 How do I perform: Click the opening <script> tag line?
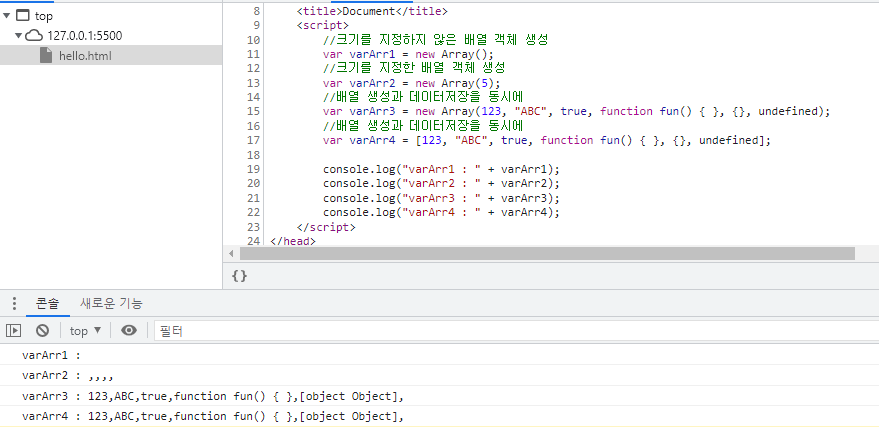point(322,26)
